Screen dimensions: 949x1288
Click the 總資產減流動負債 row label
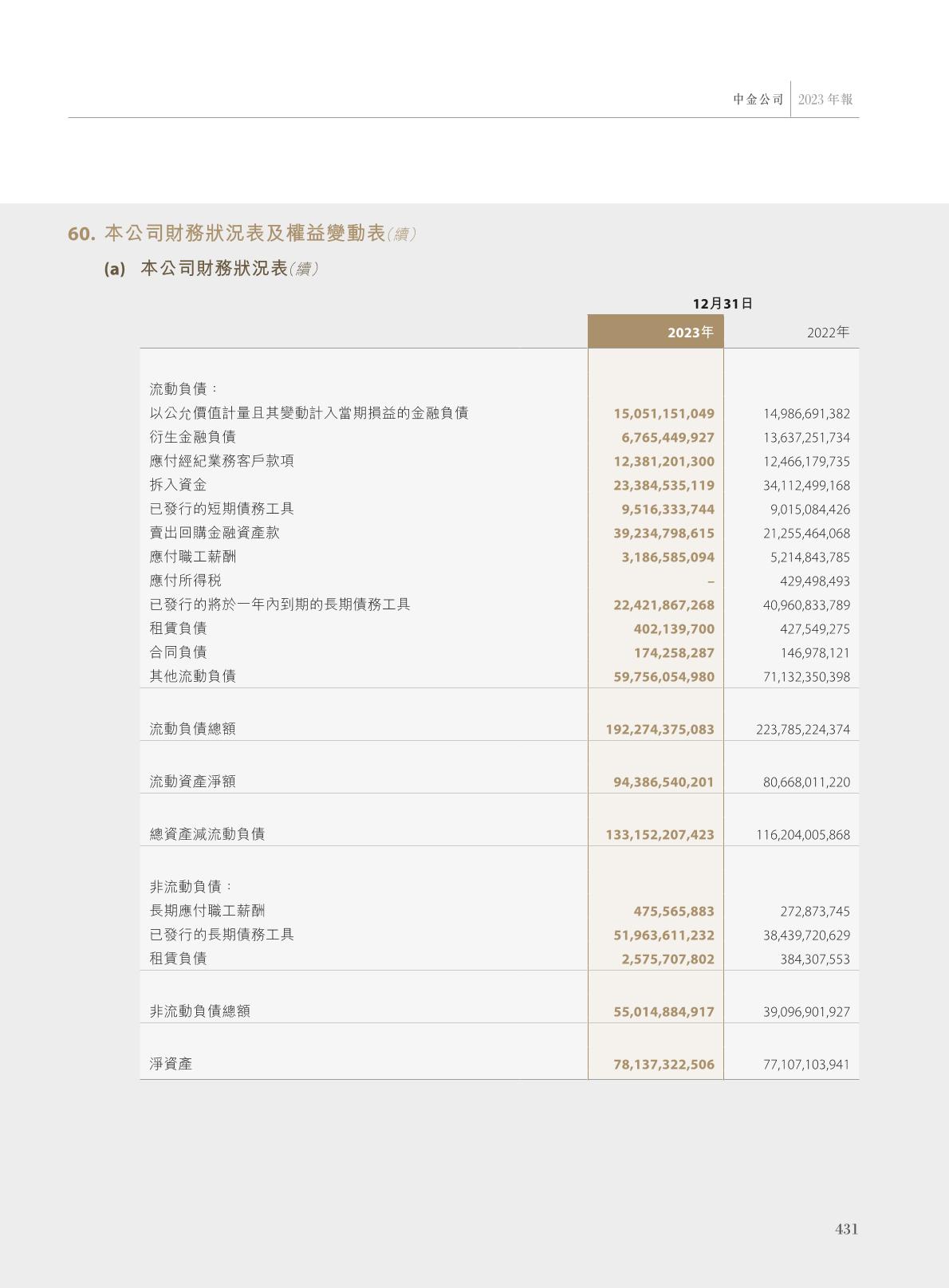coord(207,834)
